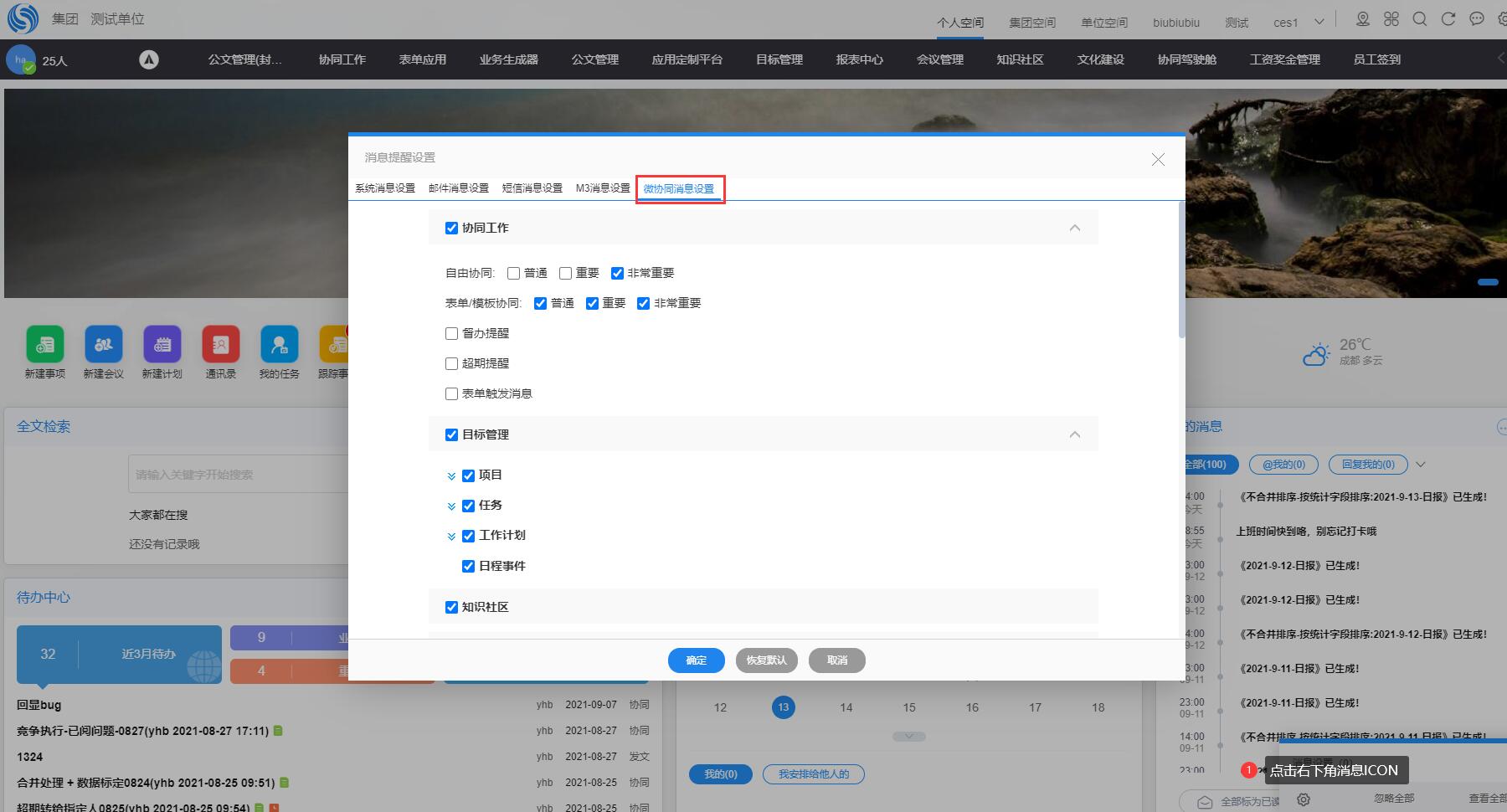Image resolution: width=1507 pixels, height=812 pixels.
Task: Click the 恢复默认 button
Action: [766, 660]
